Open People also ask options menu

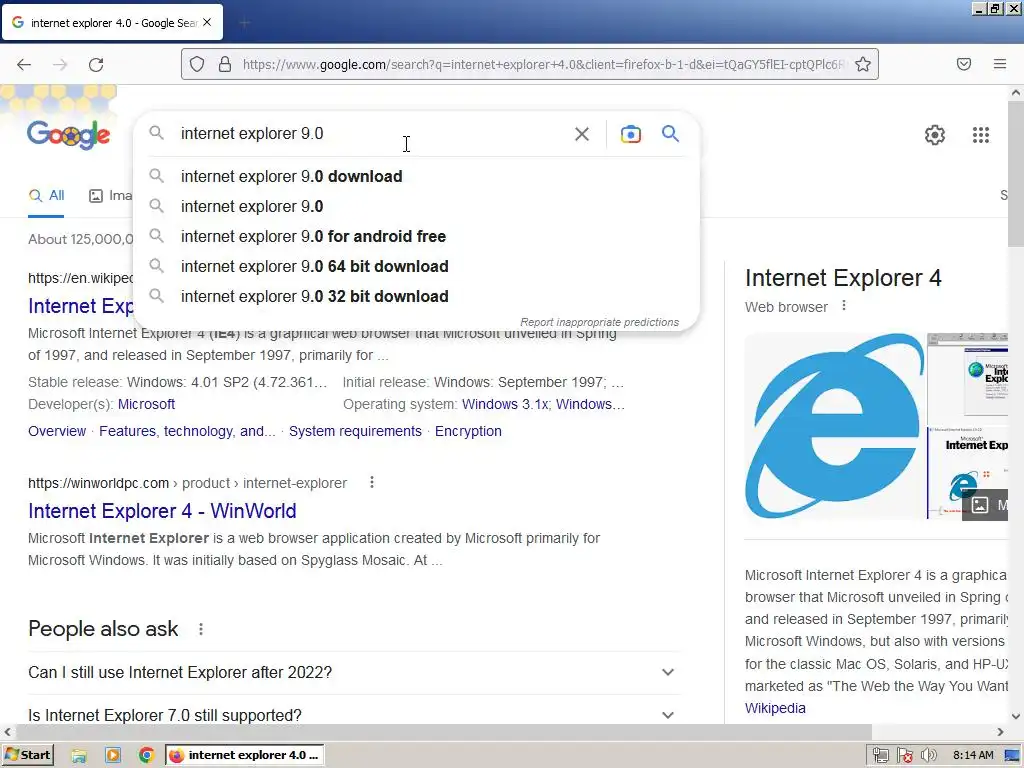tap(201, 629)
